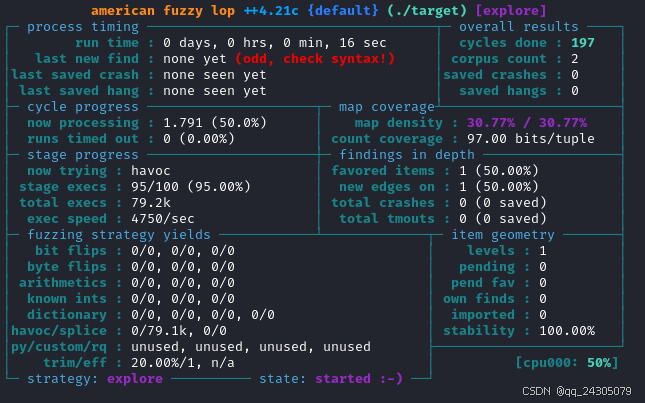
Task: Select dictionary values '0/0, 0/0, 0/0, 0/0'
Action: tap(203, 315)
